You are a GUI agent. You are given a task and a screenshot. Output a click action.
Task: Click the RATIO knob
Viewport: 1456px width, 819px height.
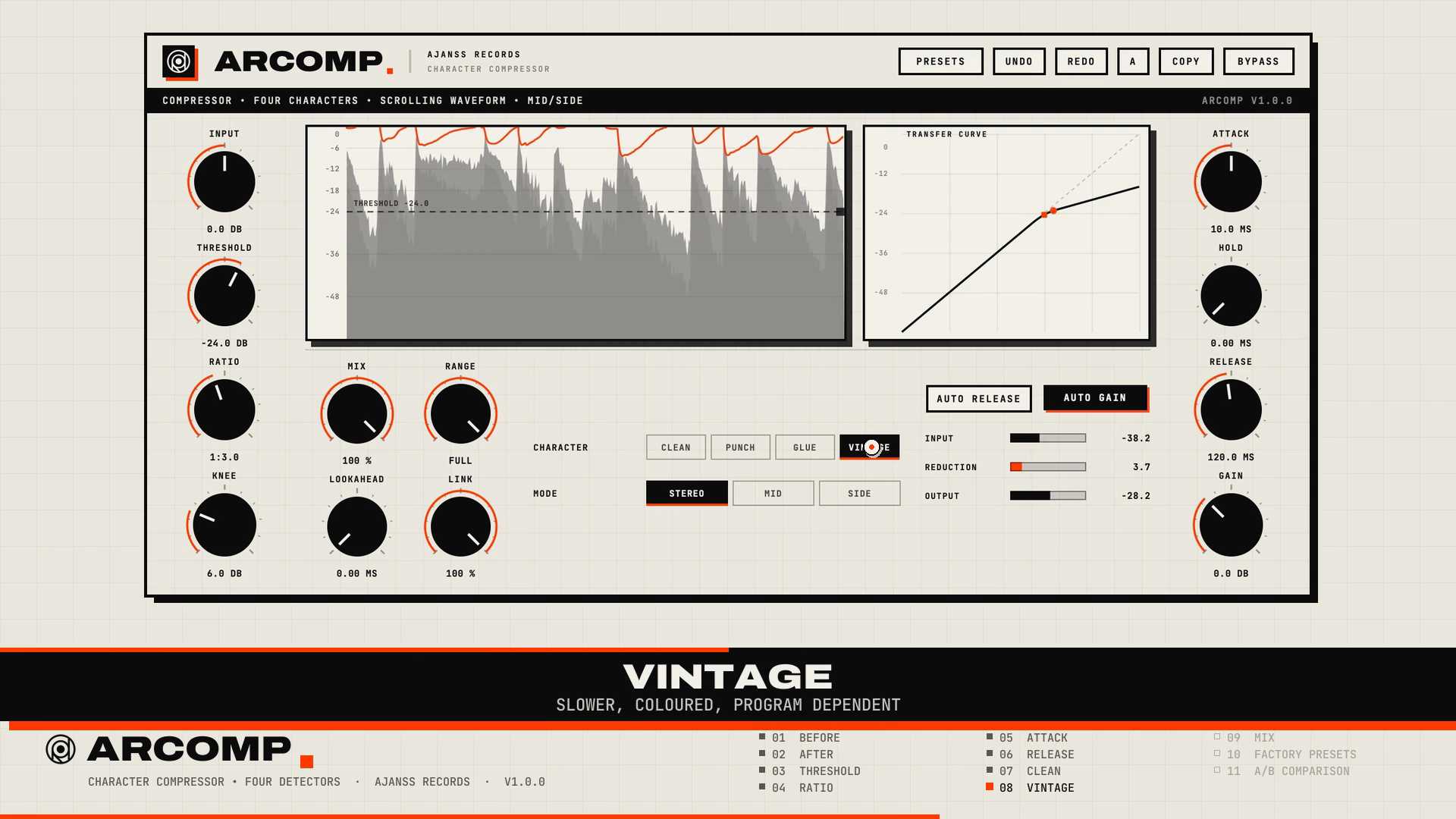pos(224,409)
